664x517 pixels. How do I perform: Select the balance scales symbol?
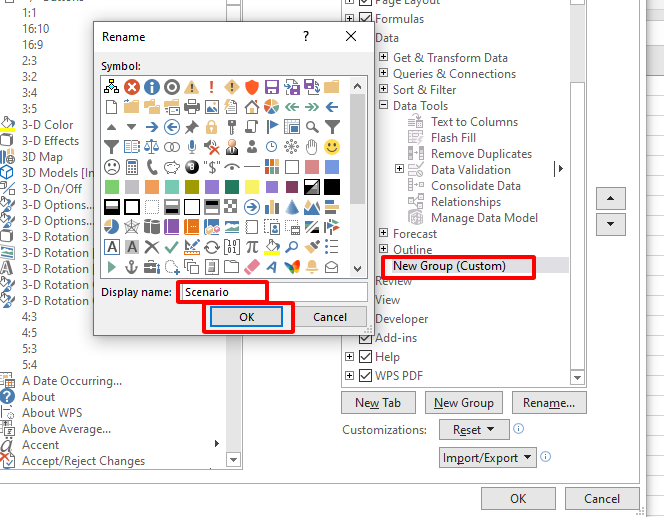pos(152,147)
